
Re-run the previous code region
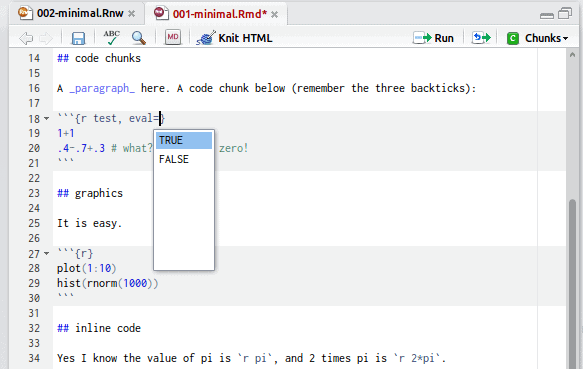(x=481, y=38)
